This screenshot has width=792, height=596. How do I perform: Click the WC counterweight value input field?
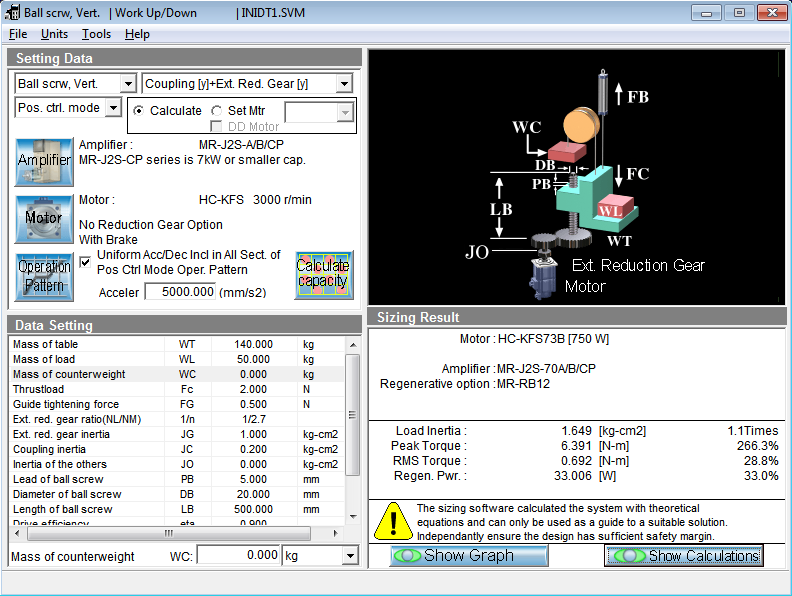[x=238, y=555]
